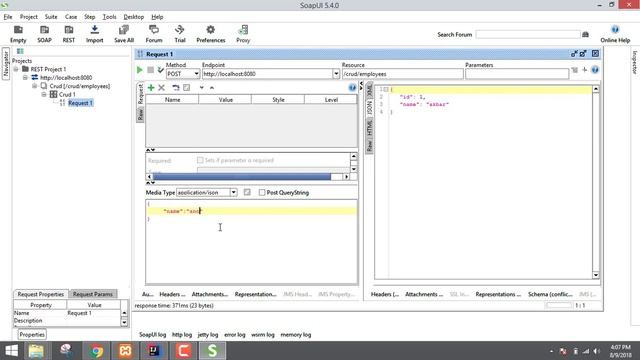Switch to Request Params tab
The width and height of the screenshot is (640, 360).
point(93,294)
